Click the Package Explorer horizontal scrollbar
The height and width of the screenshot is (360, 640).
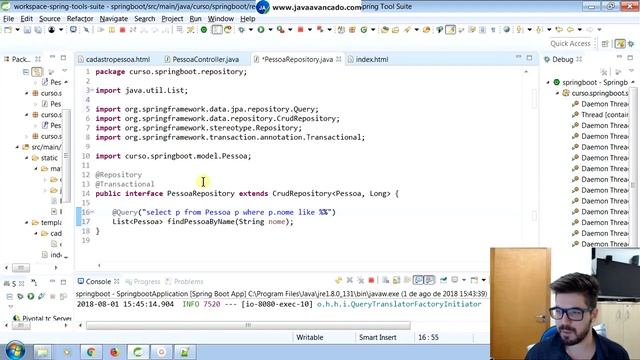[21, 268]
